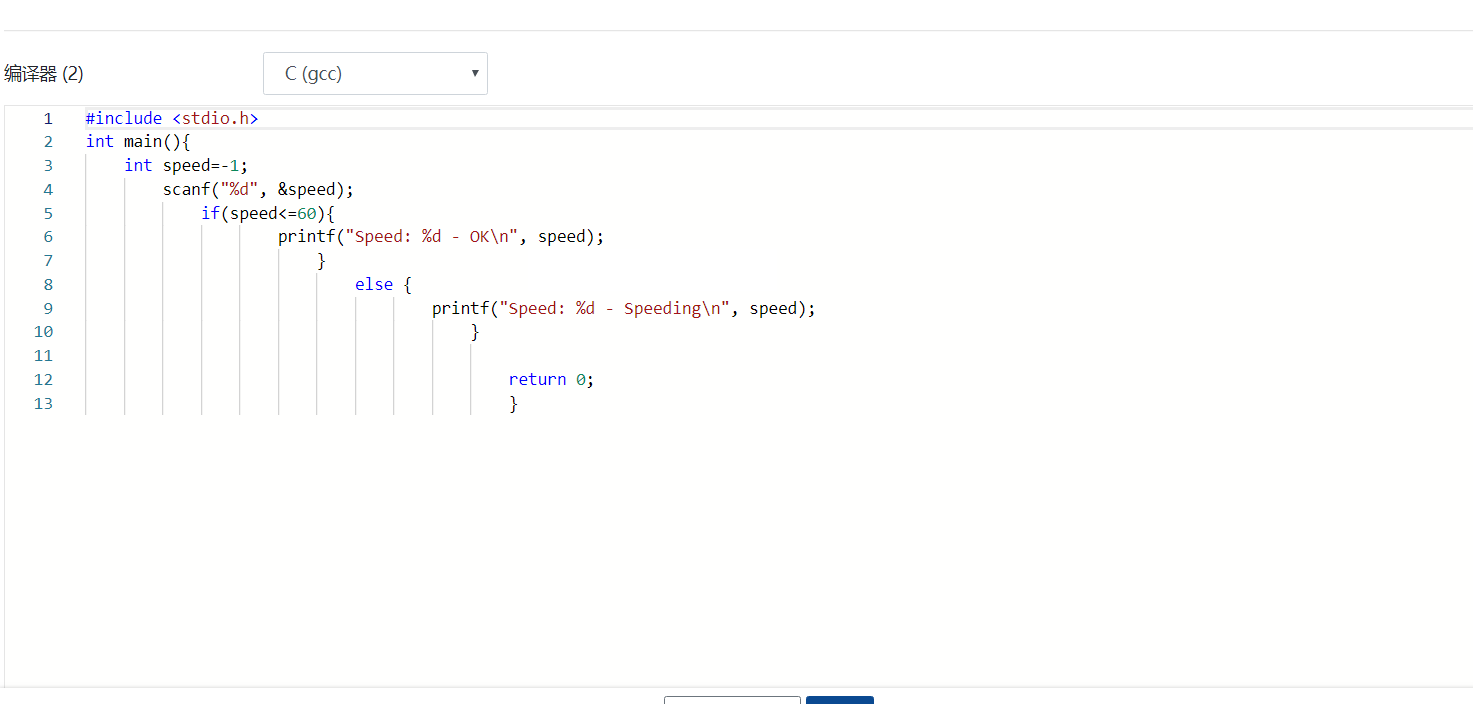The image size is (1473, 704).
Task: Click the 编译器 (2) label
Action: click(44, 74)
